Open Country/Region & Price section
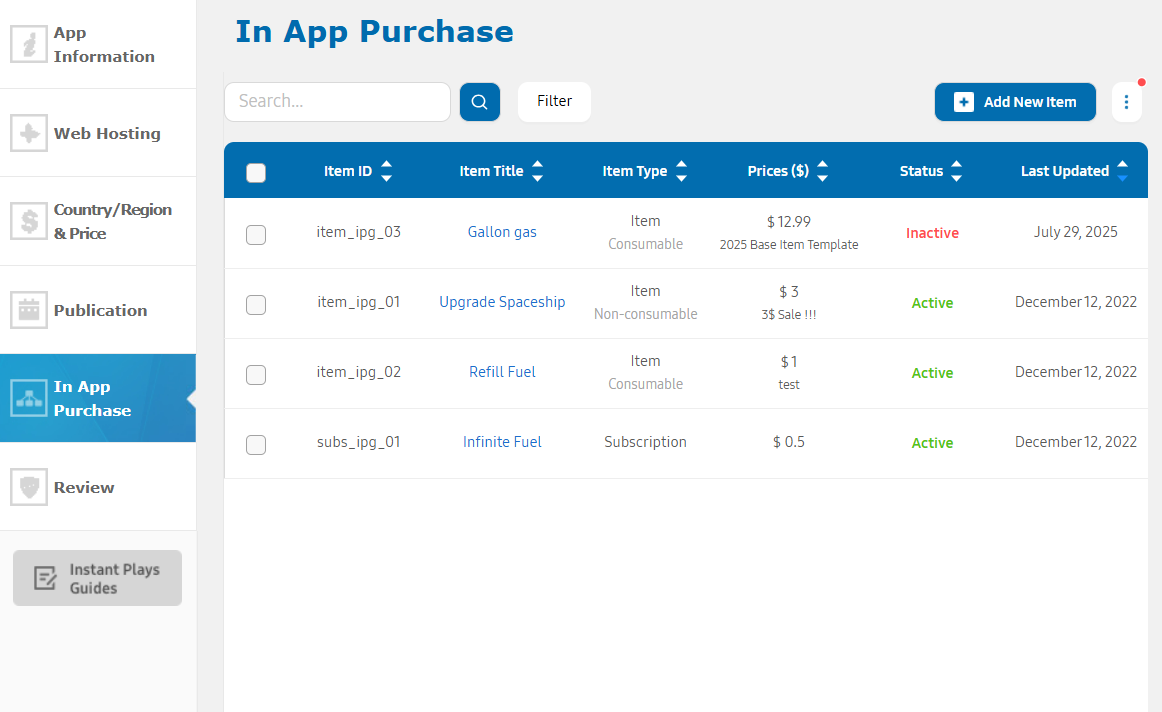 (98, 222)
